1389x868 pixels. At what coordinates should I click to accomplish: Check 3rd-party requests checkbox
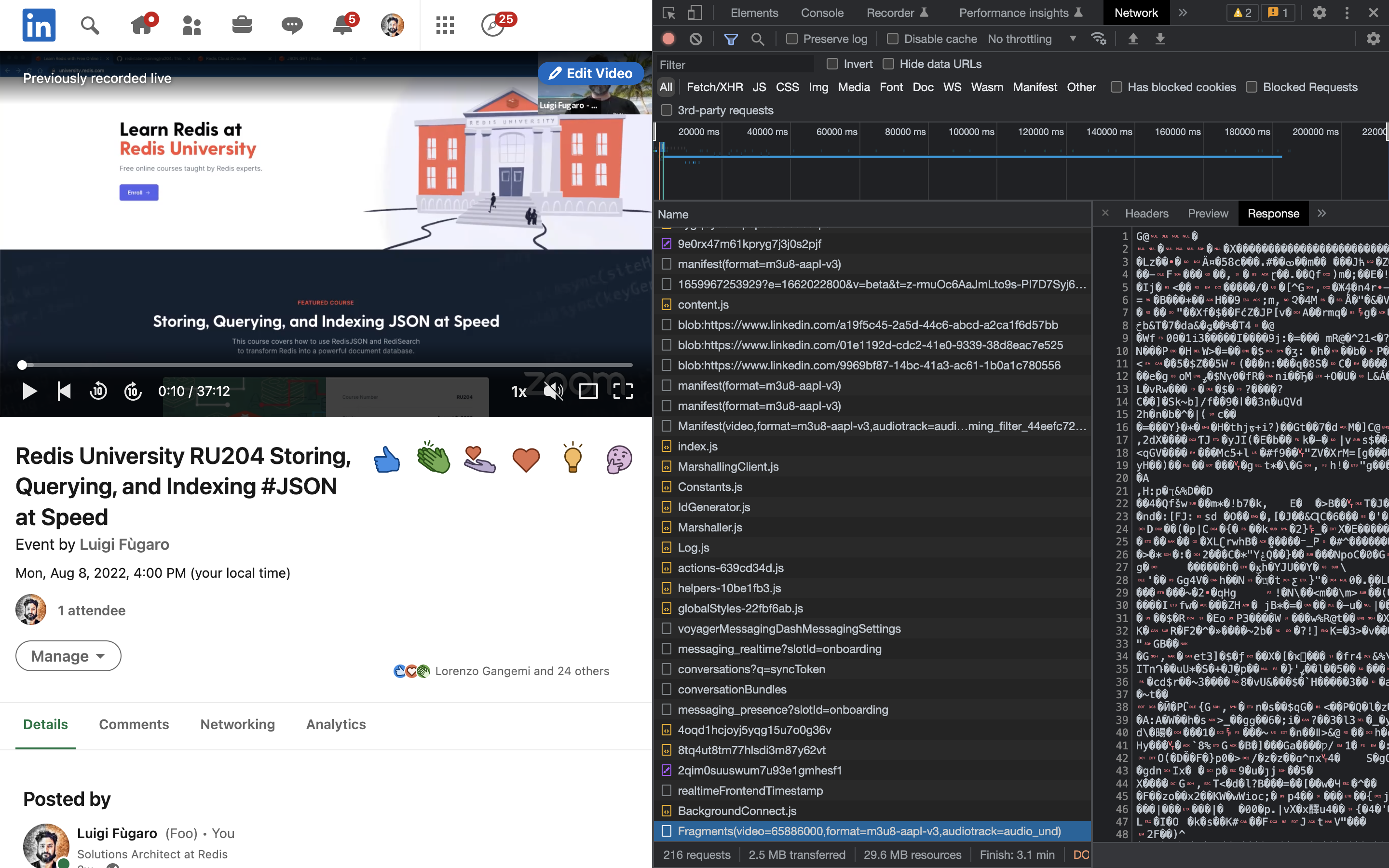tap(667, 110)
